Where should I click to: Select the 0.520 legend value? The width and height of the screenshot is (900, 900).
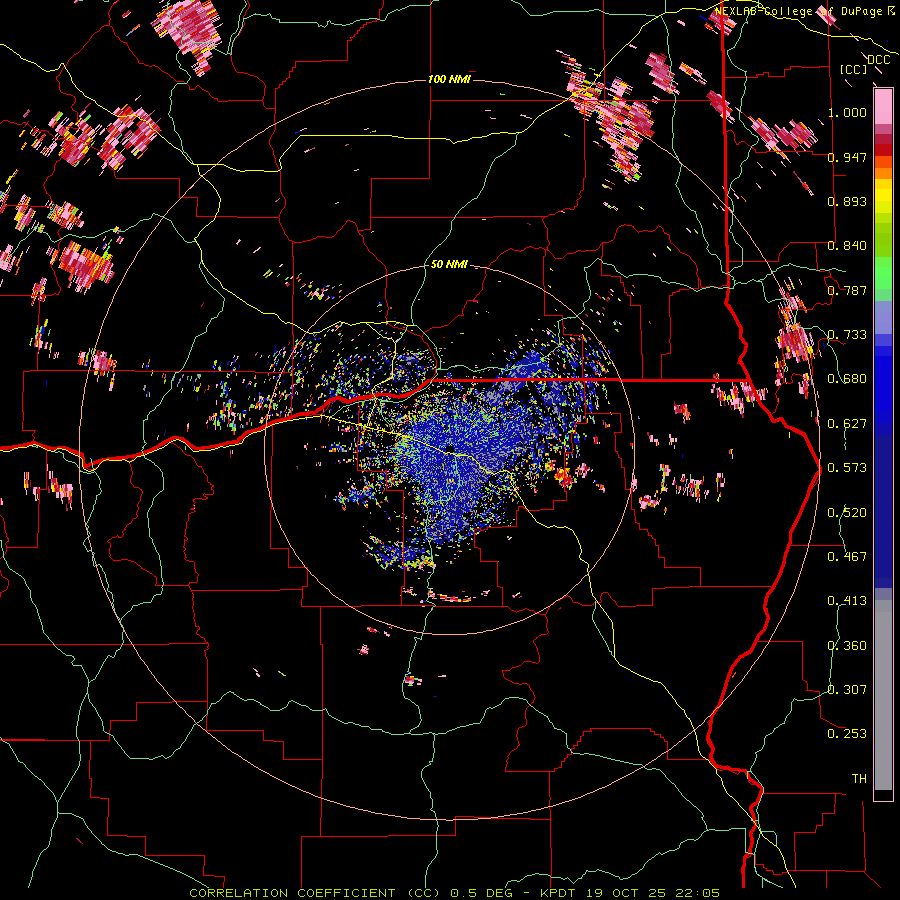(847, 513)
